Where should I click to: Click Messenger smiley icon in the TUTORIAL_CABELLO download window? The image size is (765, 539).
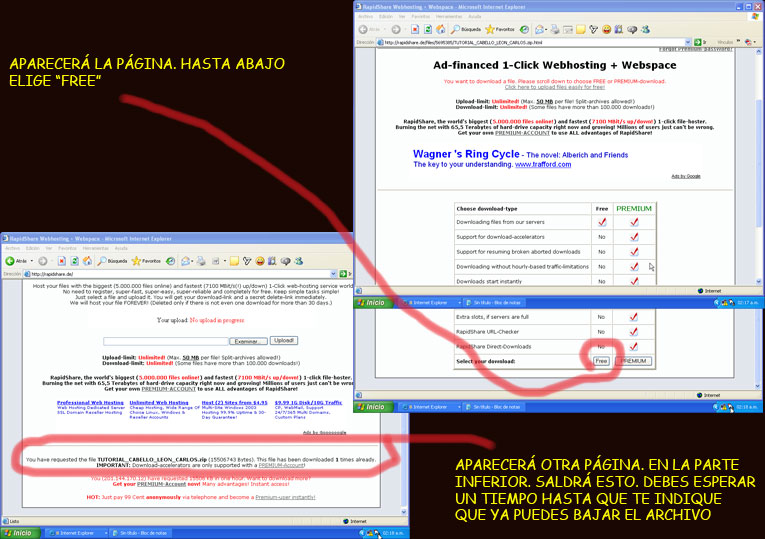pyautogui.click(x=606, y=30)
